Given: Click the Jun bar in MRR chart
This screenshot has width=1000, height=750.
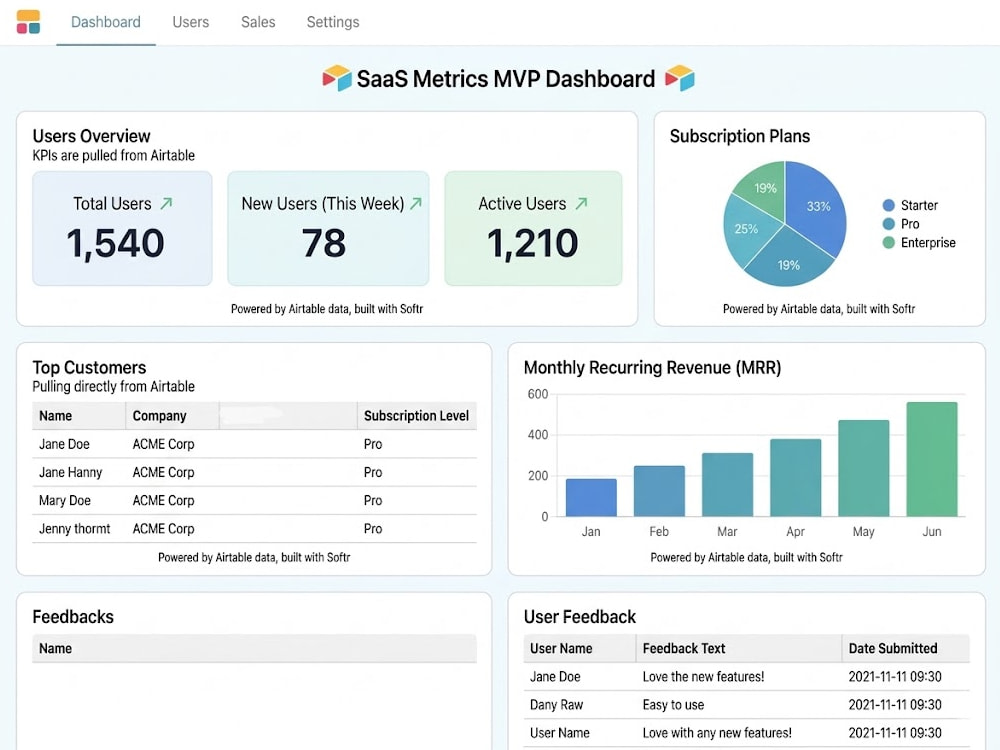Looking at the screenshot, I should [x=932, y=459].
